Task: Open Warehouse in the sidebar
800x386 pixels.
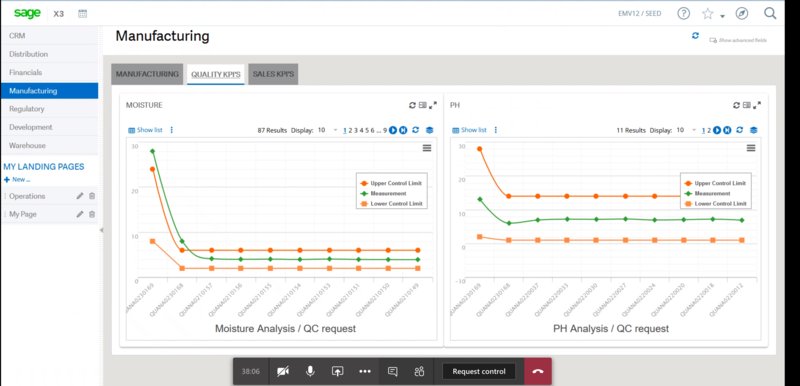Action: (x=49, y=145)
